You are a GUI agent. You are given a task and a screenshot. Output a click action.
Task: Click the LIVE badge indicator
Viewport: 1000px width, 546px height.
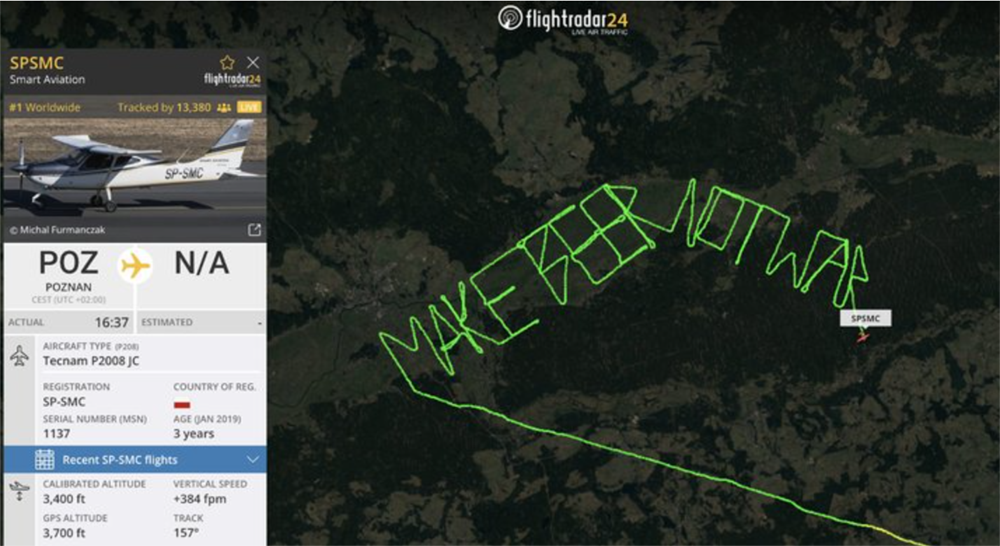(x=249, y=107)
